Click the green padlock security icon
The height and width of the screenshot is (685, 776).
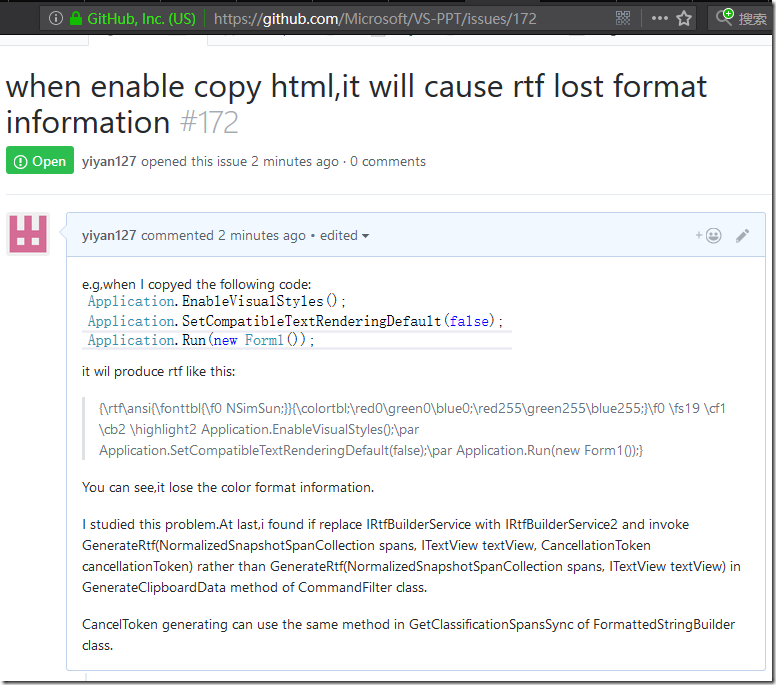(x=76, y=18)
